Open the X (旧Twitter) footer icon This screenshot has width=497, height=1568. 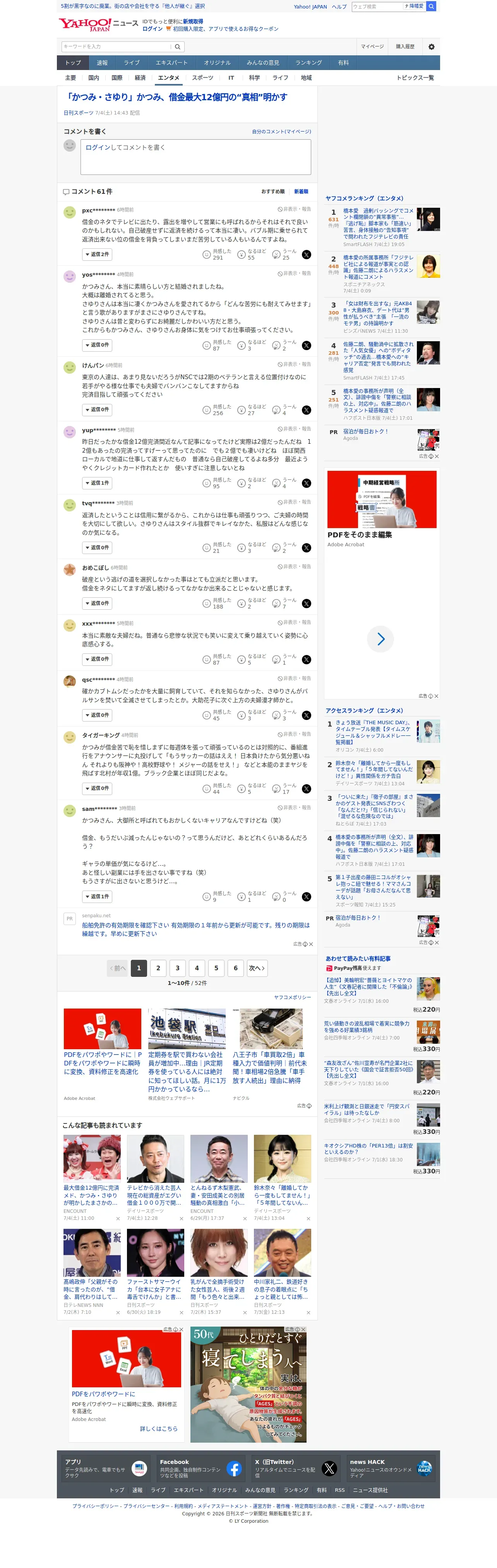329,1469
